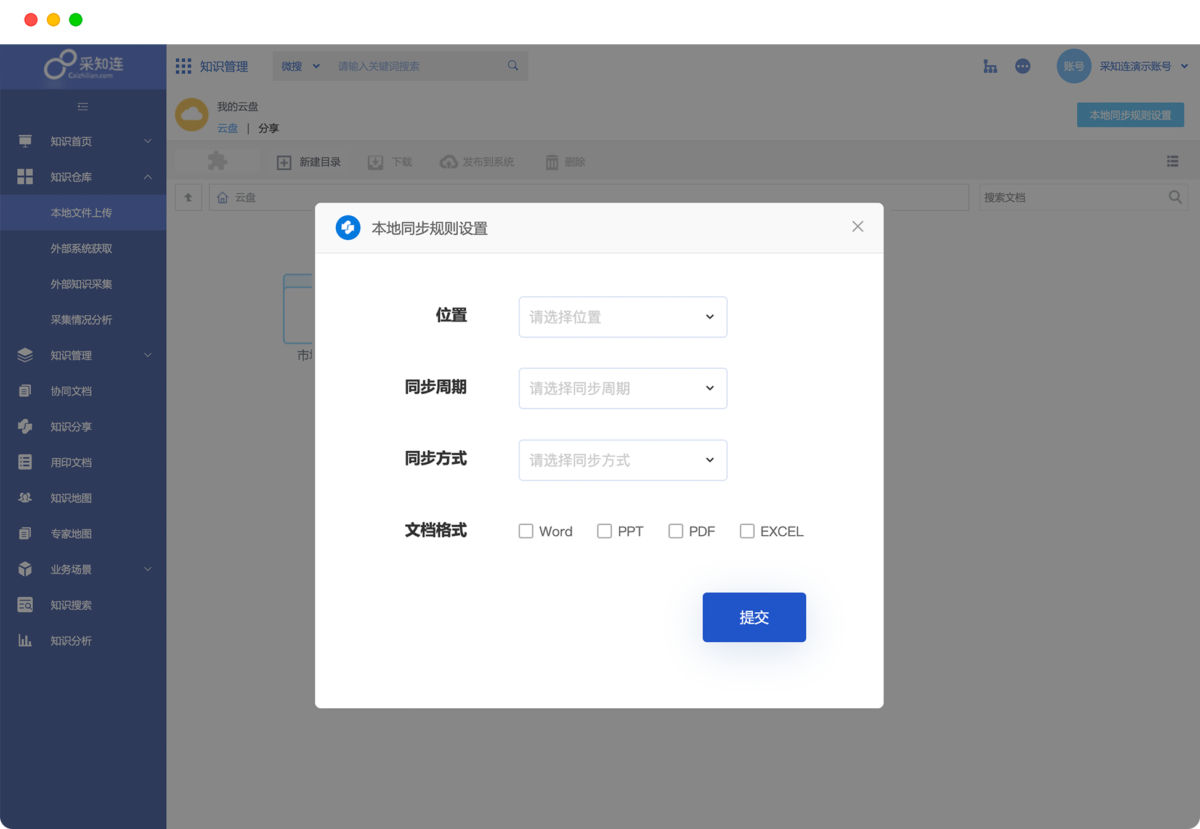Click 删除 in the toolbar
The width and height of the screenshot is (1200, 829).
565,162
